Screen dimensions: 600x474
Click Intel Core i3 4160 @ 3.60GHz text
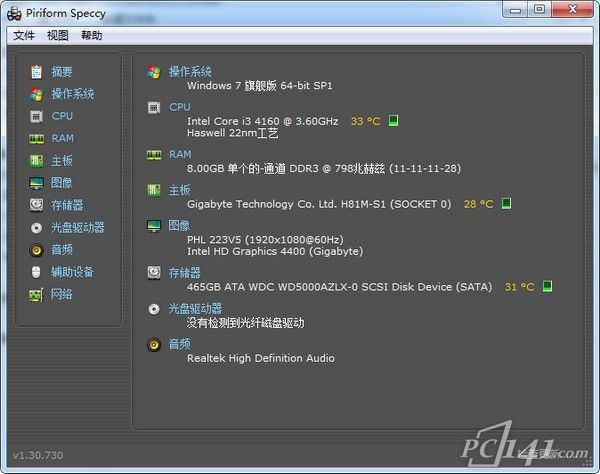point(262,121)
